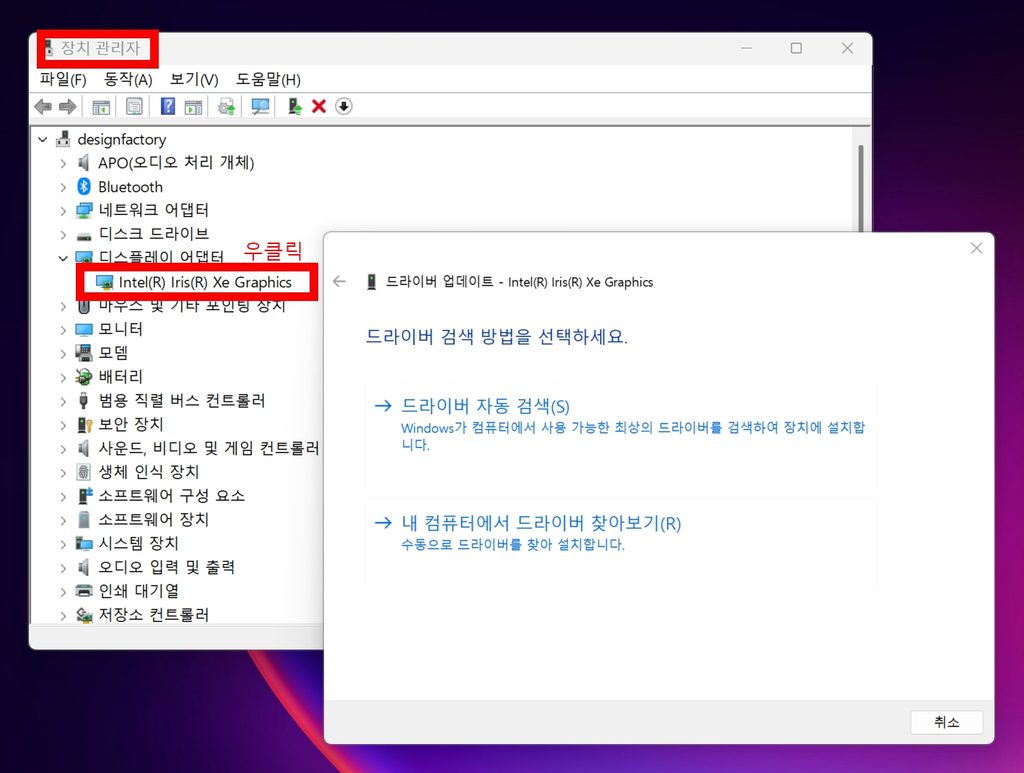
Task: Click the 네트워크 어댑터 icon
Action: pyautogui.click(x=84, y=210)
